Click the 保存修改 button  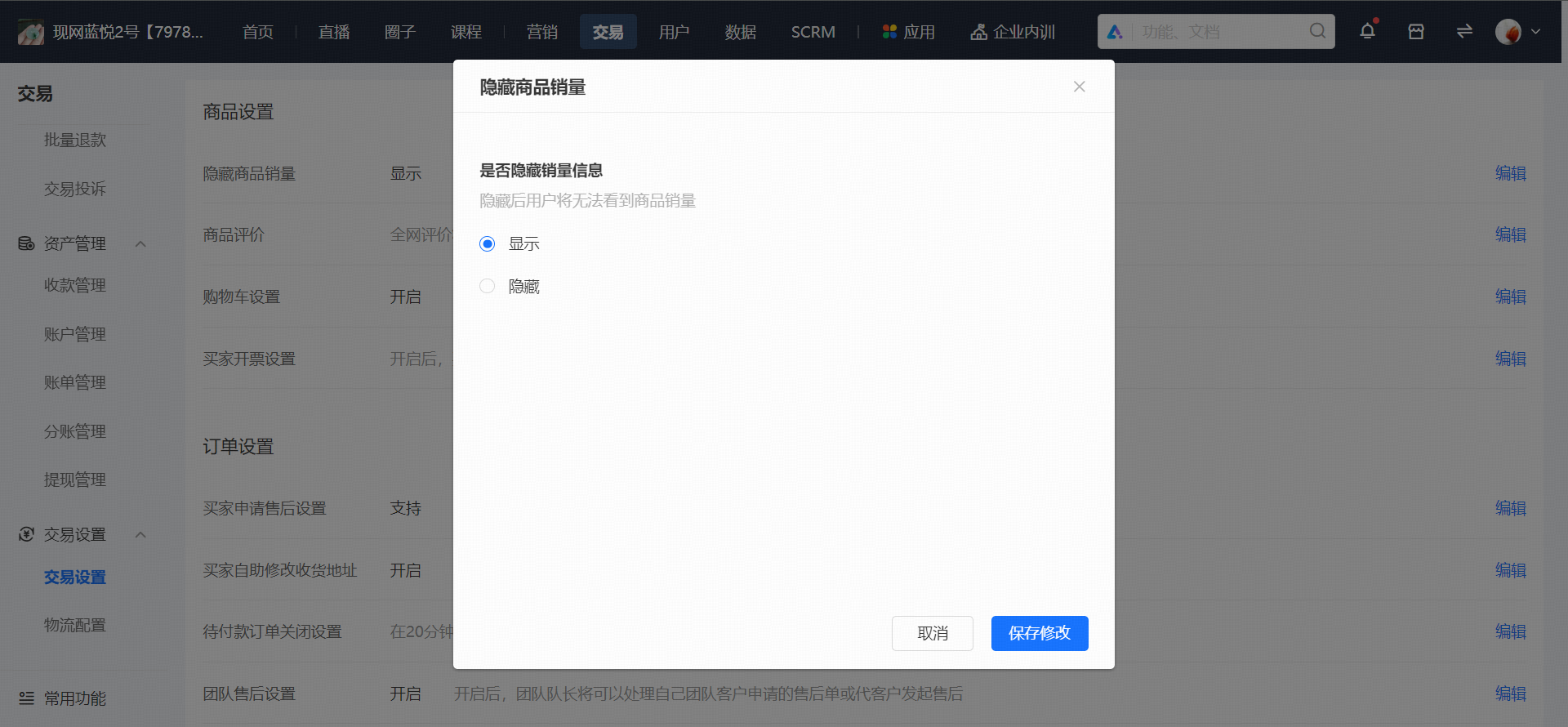click(1040, 633)
